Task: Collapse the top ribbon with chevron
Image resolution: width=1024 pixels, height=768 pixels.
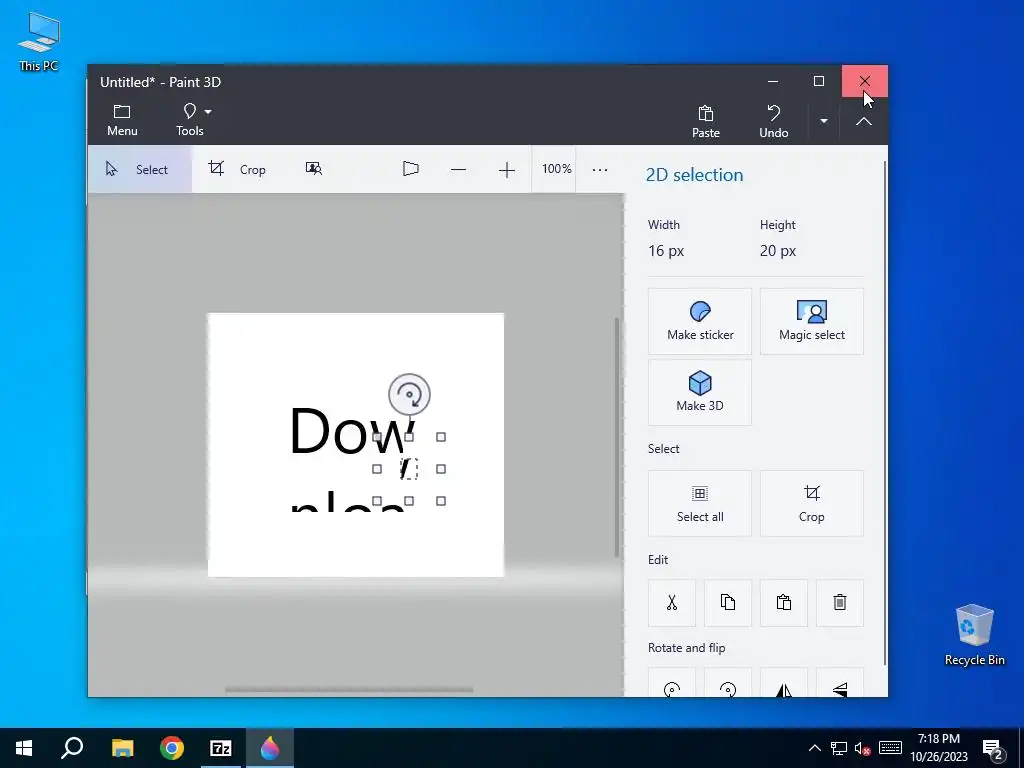Action: (x=863, y=121)
